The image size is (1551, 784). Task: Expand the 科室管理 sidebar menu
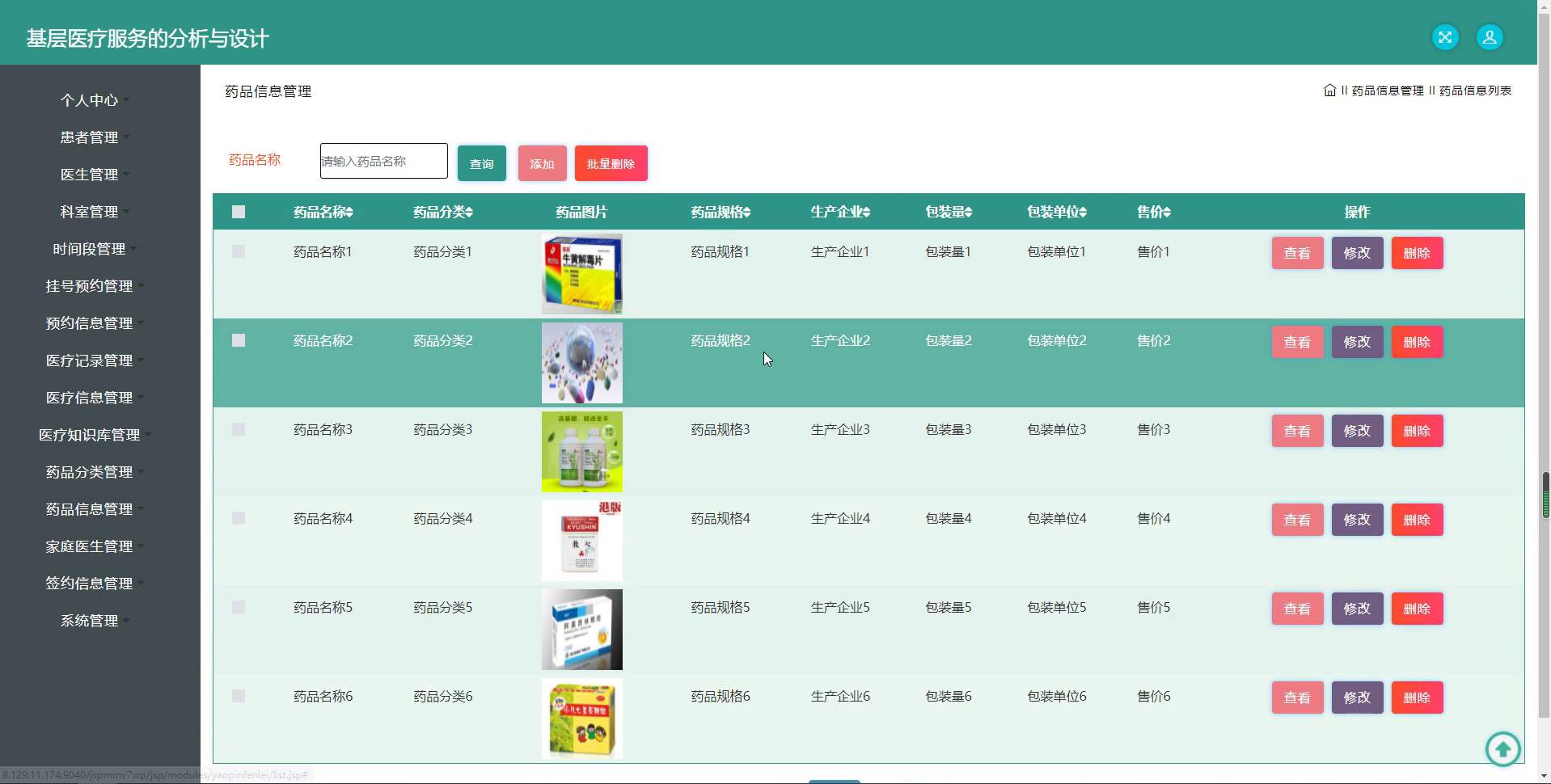pos(95,212)
